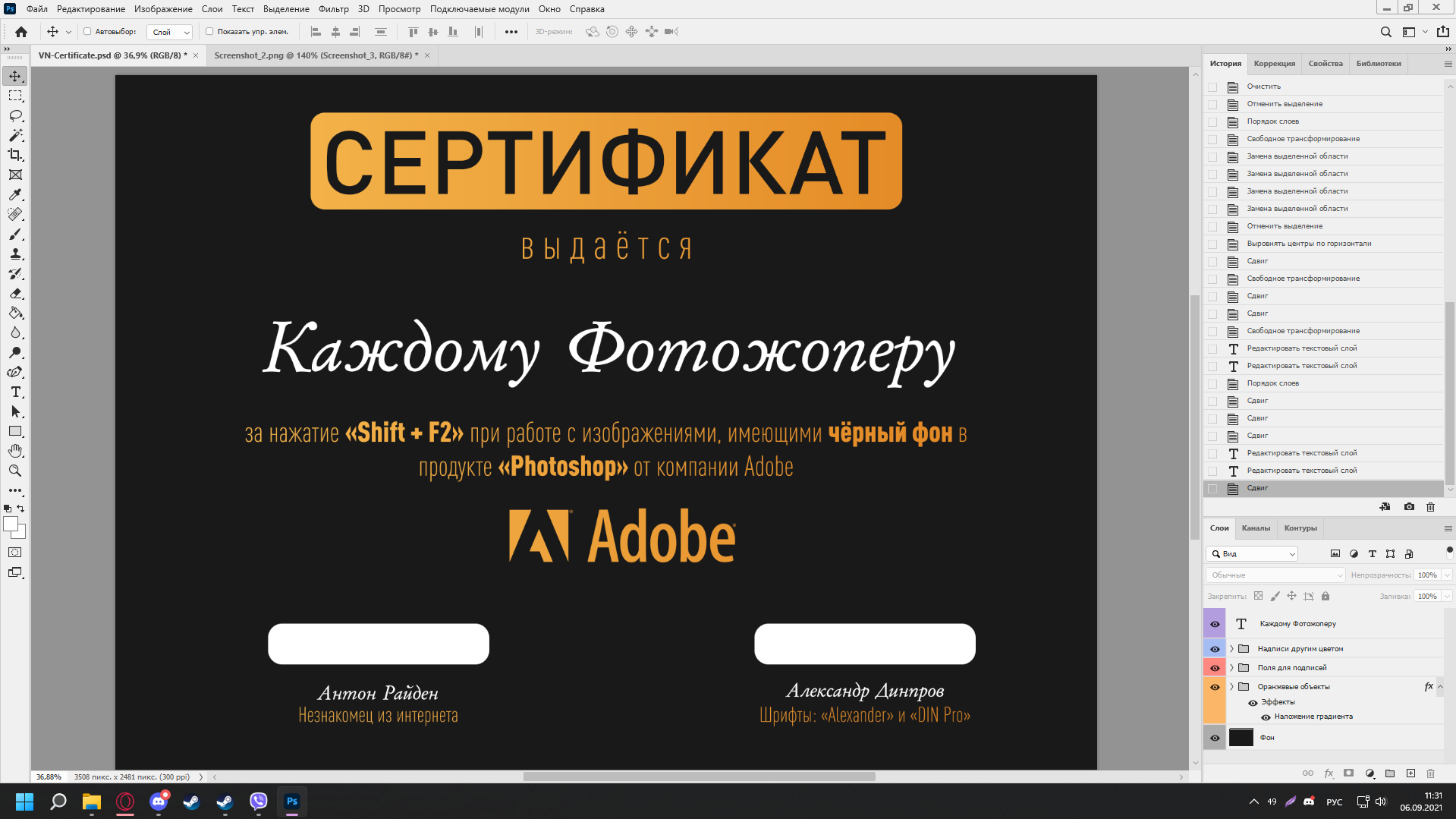Open the Вид layer filter dropdown
1456x819 pixels.
1253,554
